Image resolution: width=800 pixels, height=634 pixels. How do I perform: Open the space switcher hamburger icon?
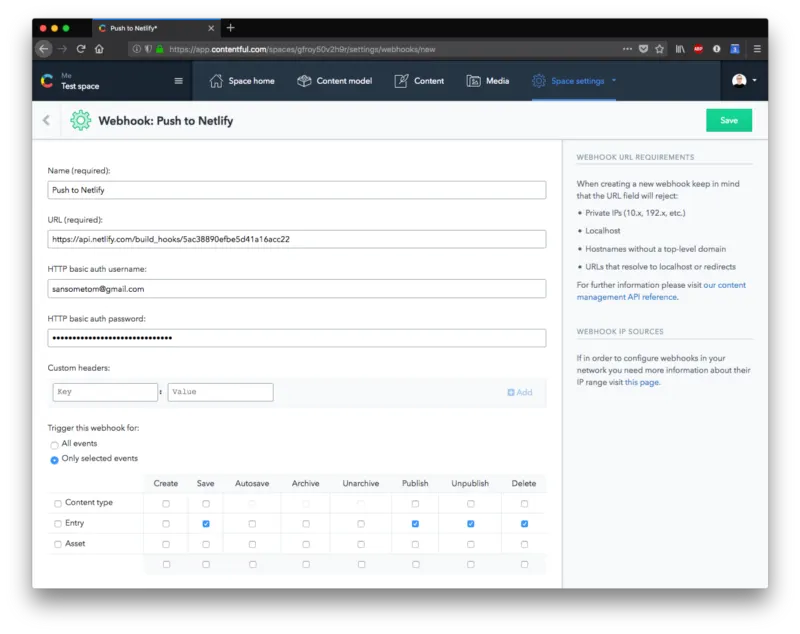(x=179, y=81)
